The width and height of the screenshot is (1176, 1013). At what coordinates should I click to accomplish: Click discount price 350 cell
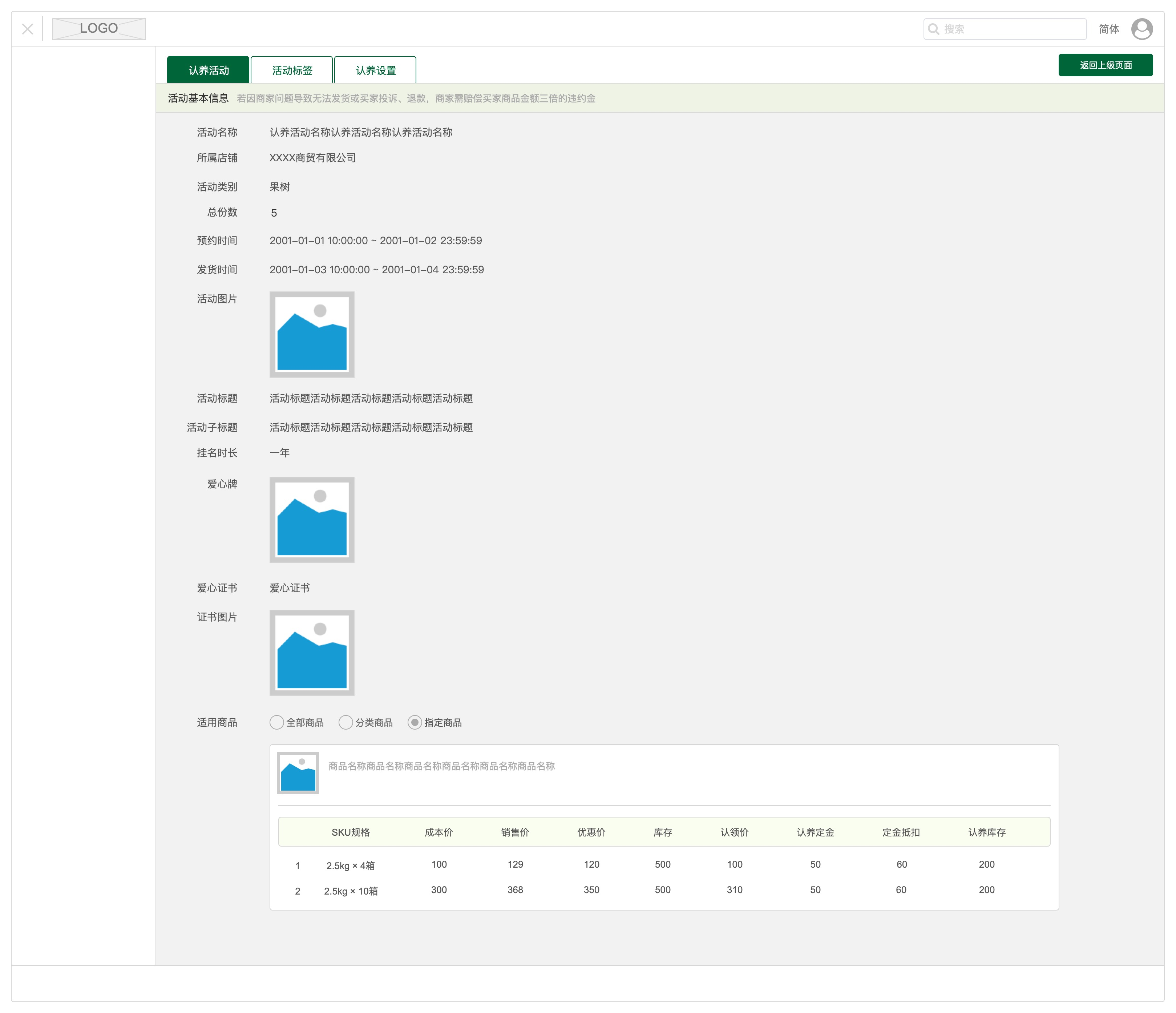point(591,890)
